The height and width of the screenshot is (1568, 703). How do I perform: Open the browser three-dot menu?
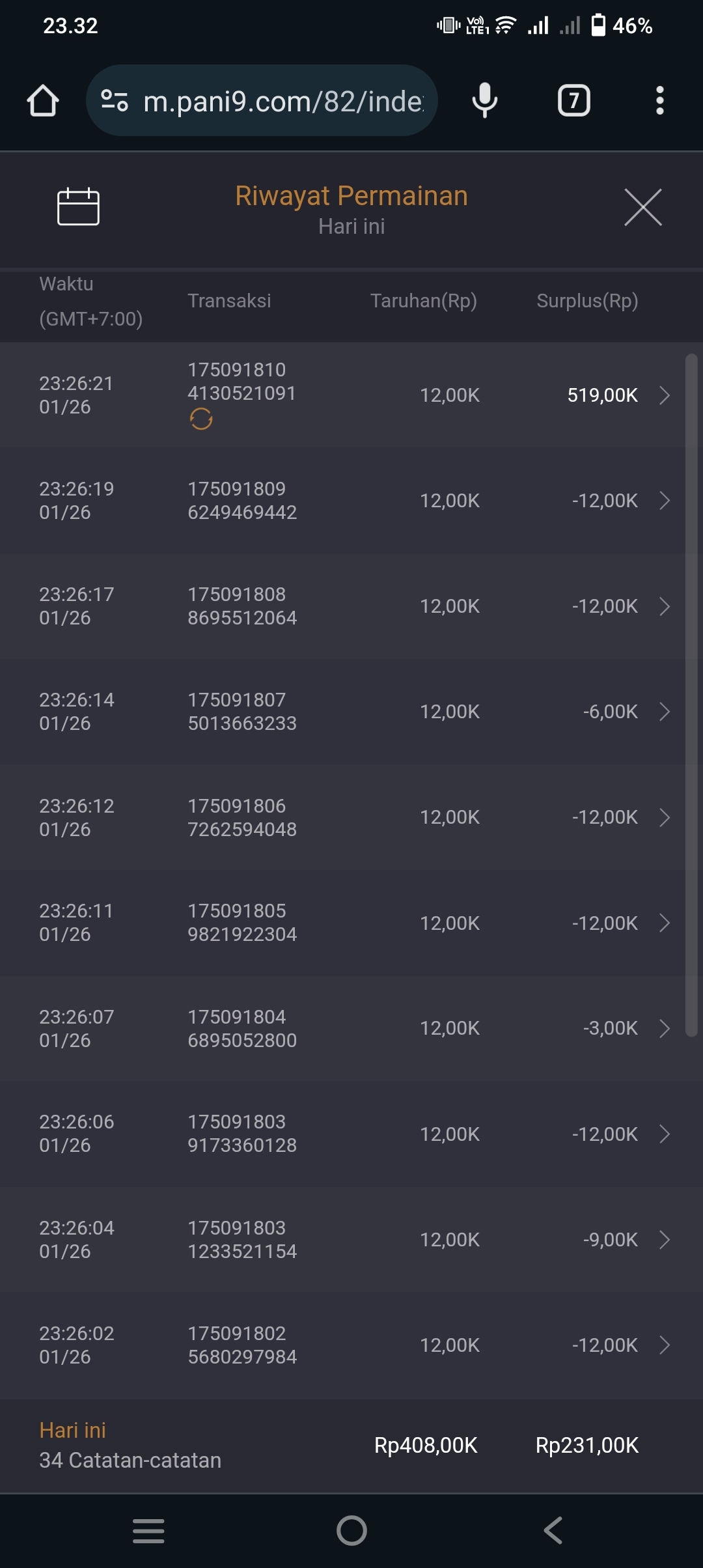coord(659,101)
